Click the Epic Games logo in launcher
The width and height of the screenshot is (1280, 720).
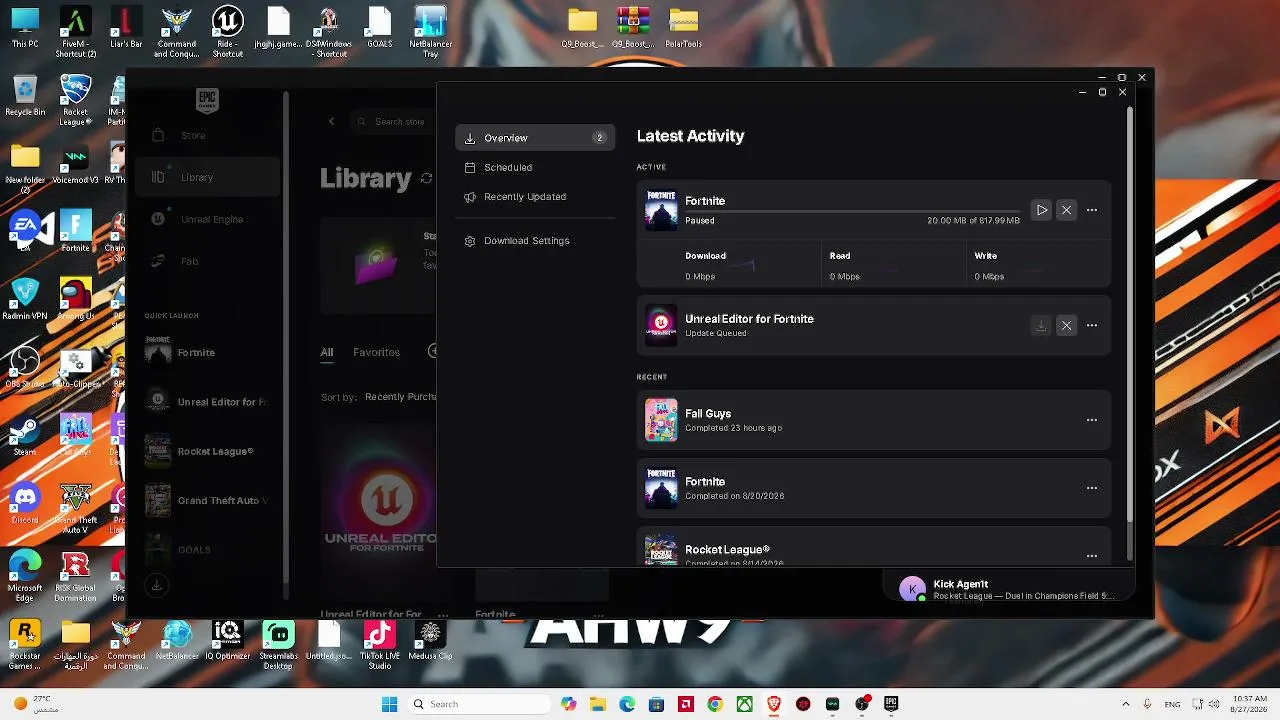coord(207,99)
